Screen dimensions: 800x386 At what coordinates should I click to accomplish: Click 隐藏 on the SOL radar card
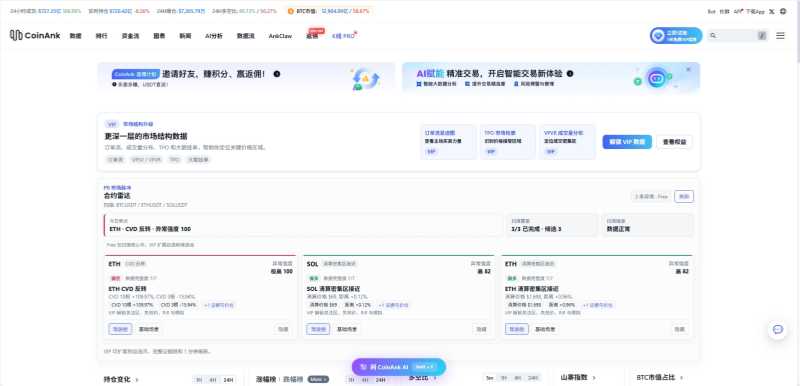pyautogui.click(x=481, y=329)
